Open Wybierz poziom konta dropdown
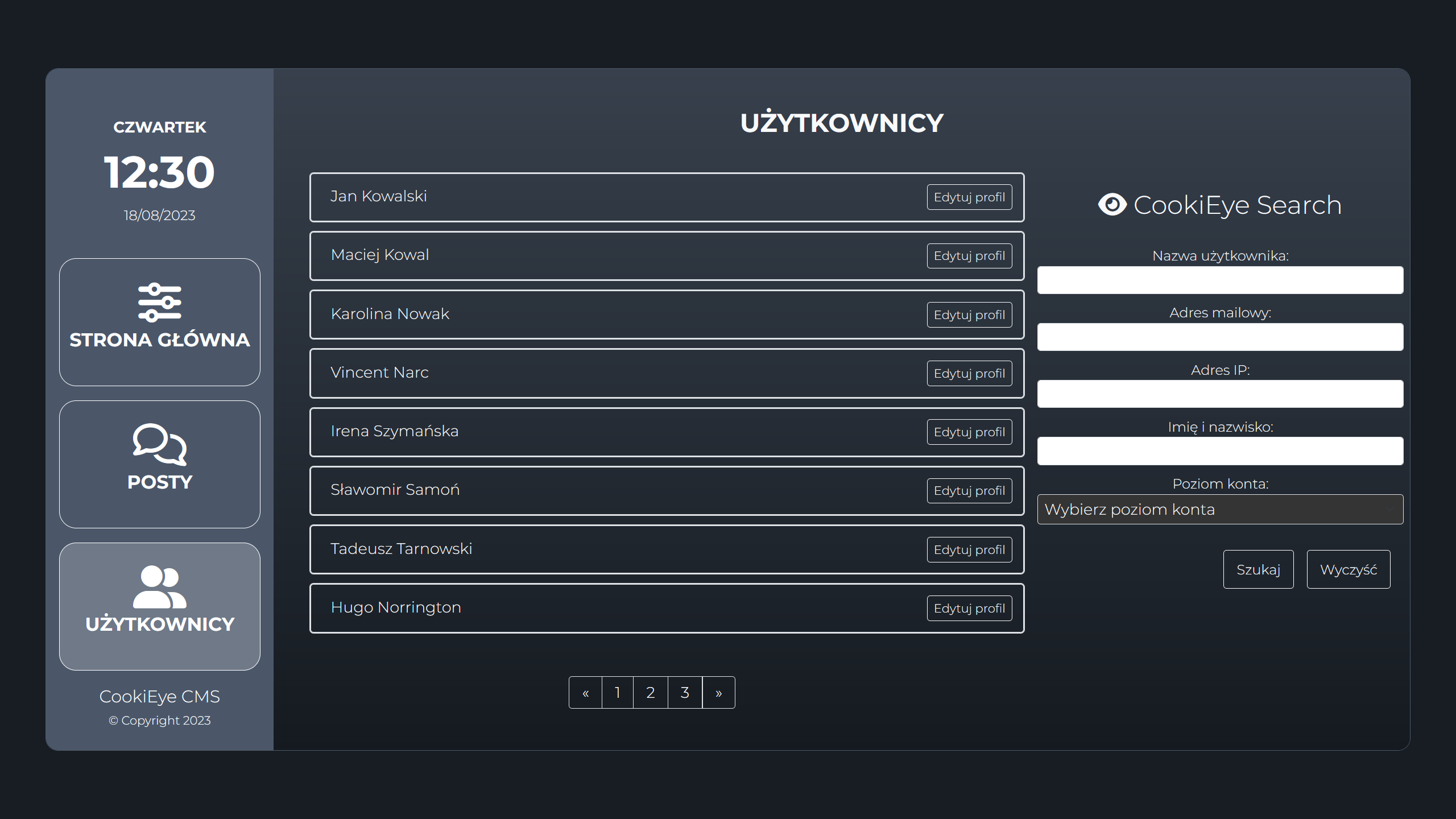 pos(1220,510)
